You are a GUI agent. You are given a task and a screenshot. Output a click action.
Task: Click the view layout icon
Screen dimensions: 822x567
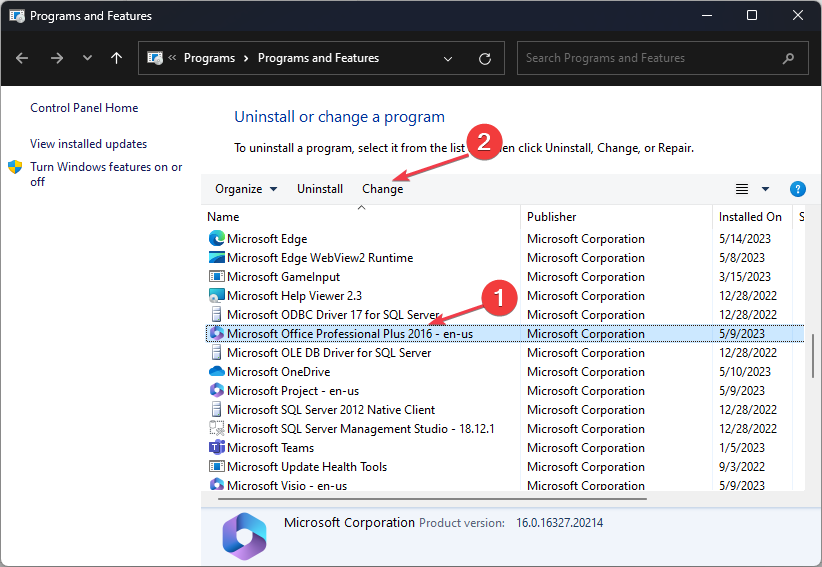click(742, 189)
